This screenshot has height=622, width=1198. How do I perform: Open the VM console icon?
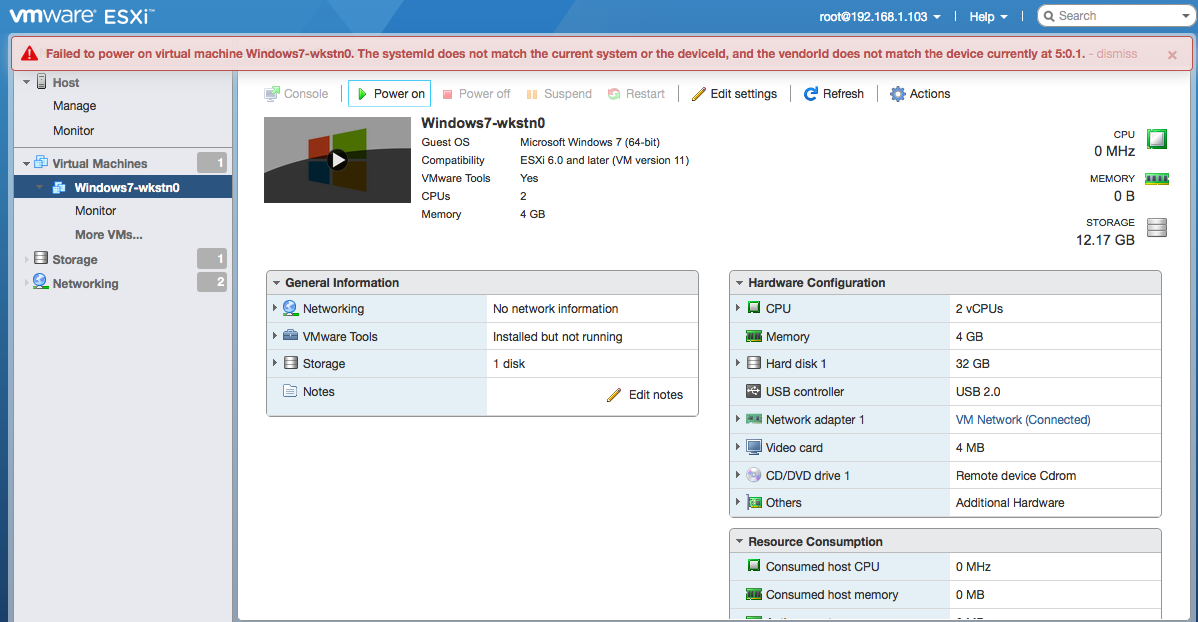296,93
